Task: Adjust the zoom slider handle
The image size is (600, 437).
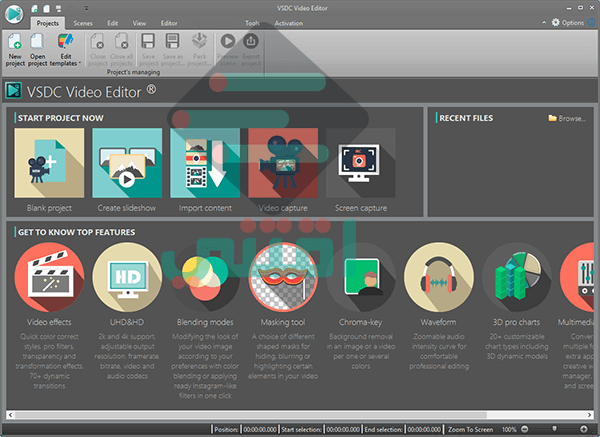Action: pos(554,429)
